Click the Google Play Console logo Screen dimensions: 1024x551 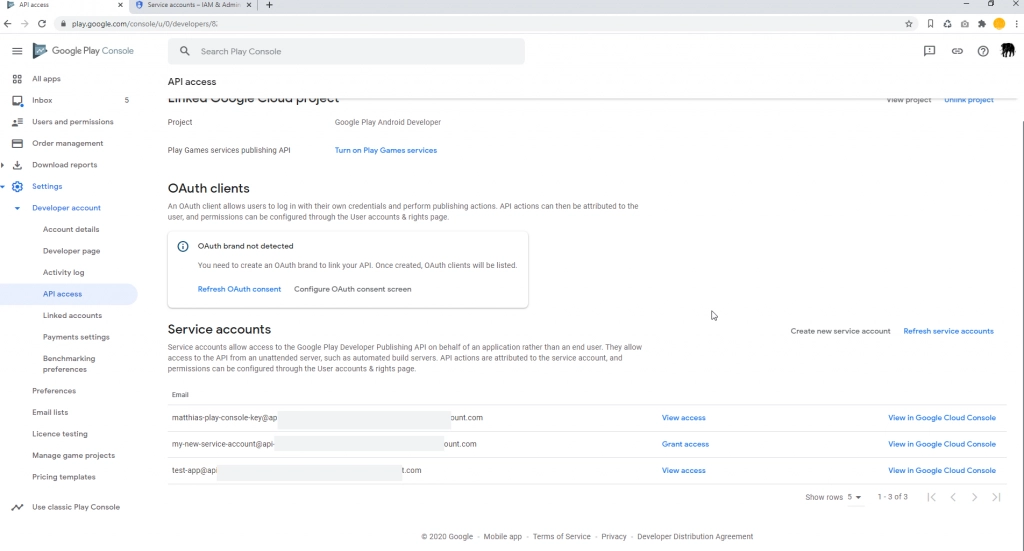point(83,51)
